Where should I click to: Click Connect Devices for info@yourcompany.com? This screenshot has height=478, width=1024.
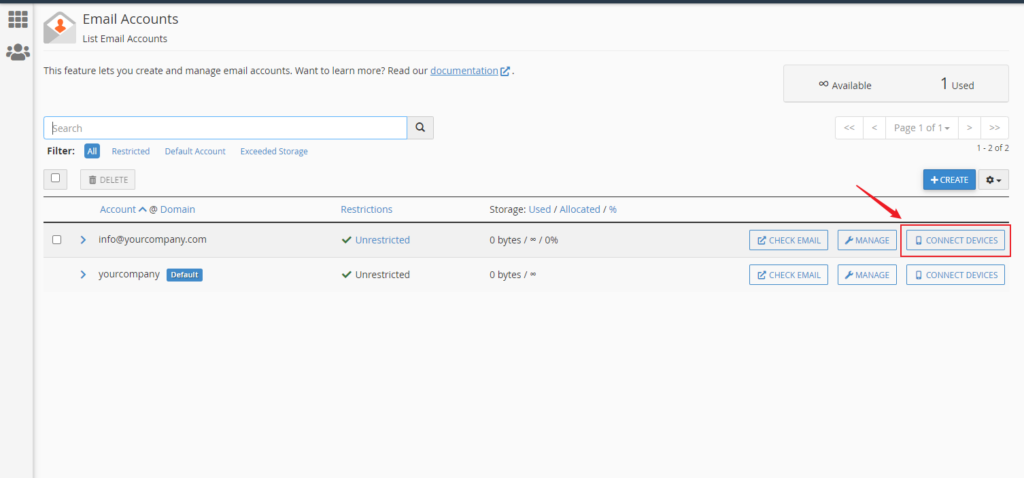click(x=956, y=240)
